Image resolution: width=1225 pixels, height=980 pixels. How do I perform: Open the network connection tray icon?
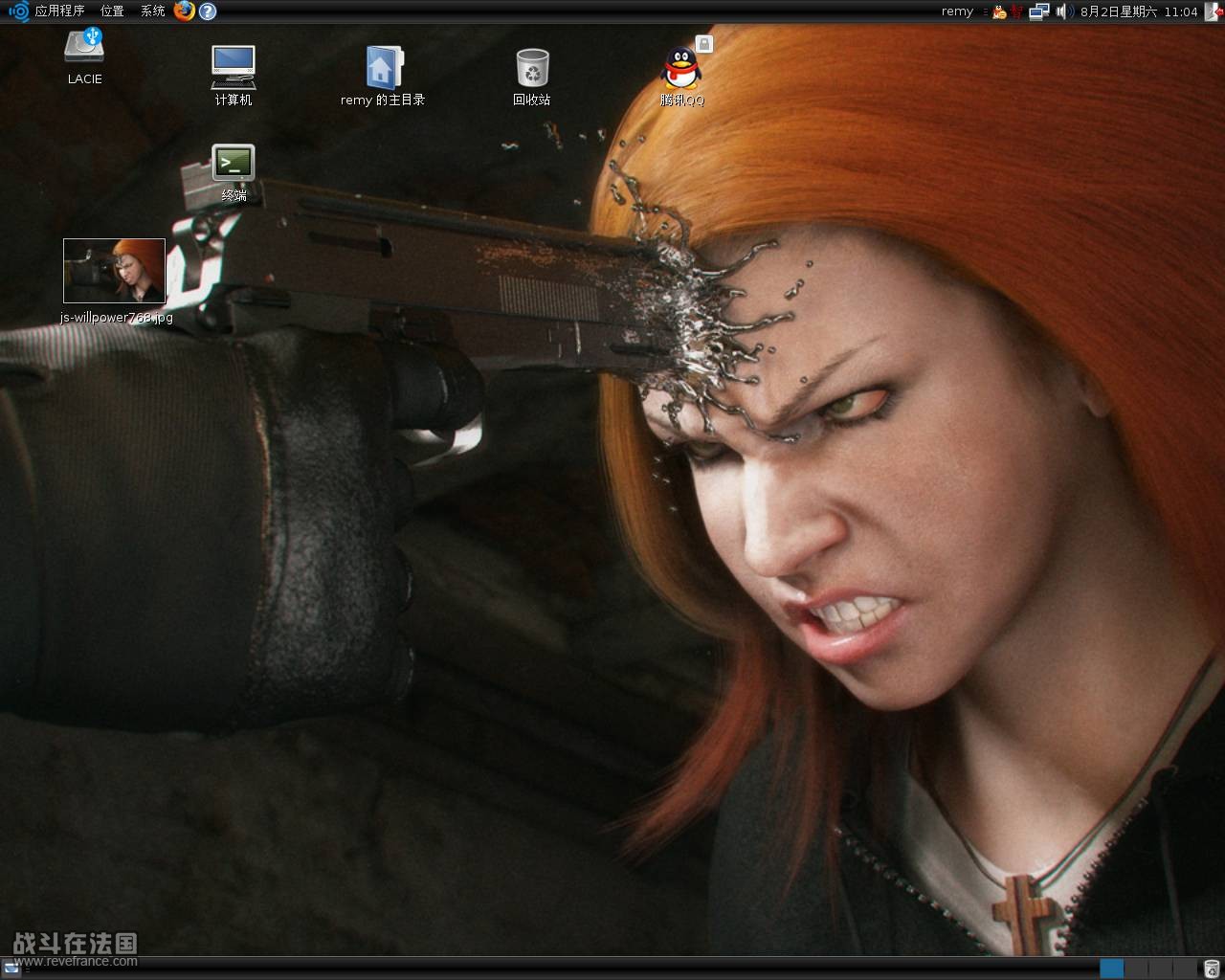(x=1038, y=11)
